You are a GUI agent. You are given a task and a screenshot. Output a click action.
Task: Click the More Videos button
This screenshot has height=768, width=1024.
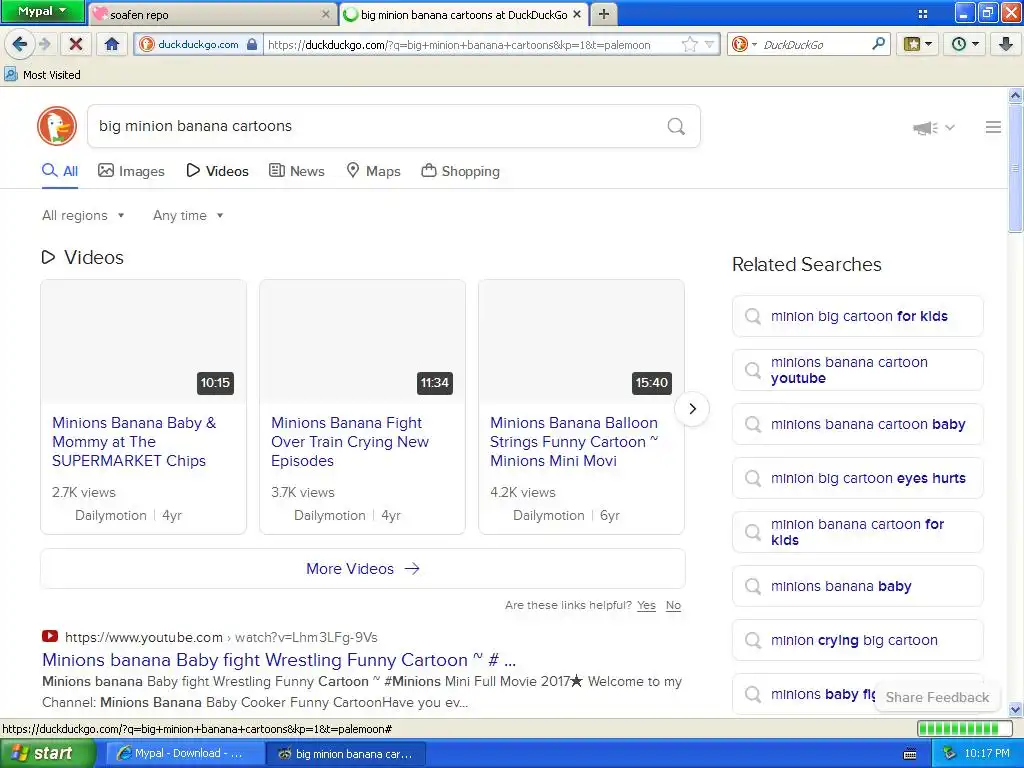(362, 569)
